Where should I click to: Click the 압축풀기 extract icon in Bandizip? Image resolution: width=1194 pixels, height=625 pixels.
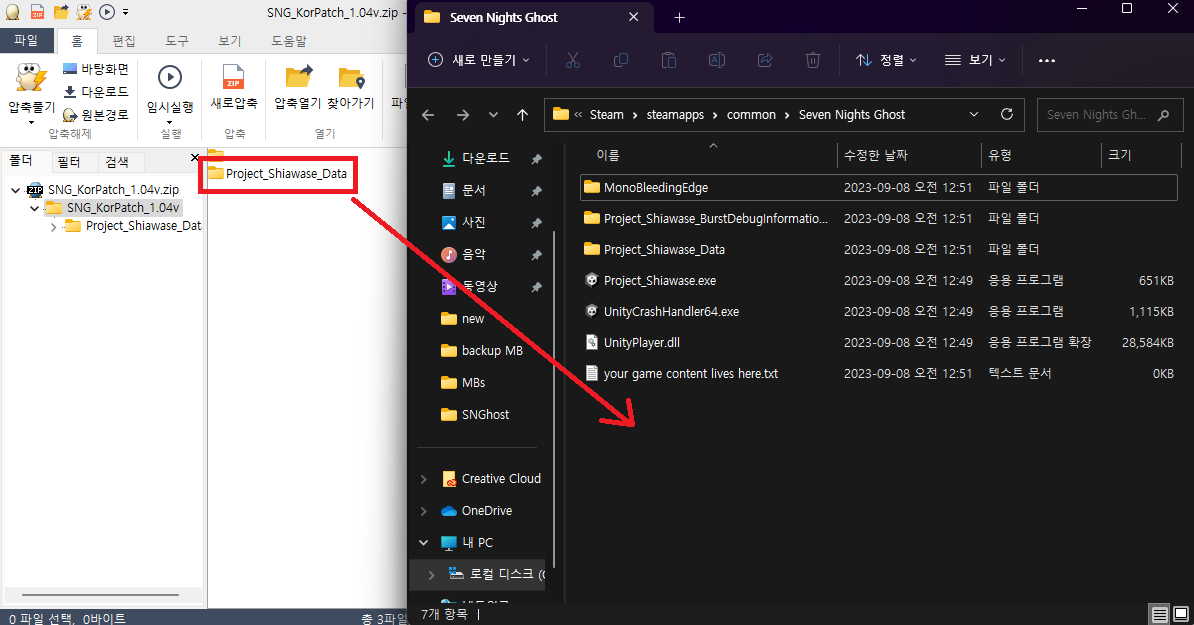[31, 79]
